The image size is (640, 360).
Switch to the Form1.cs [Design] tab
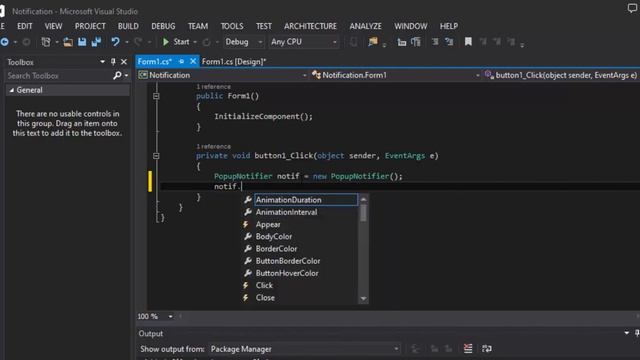234,62
